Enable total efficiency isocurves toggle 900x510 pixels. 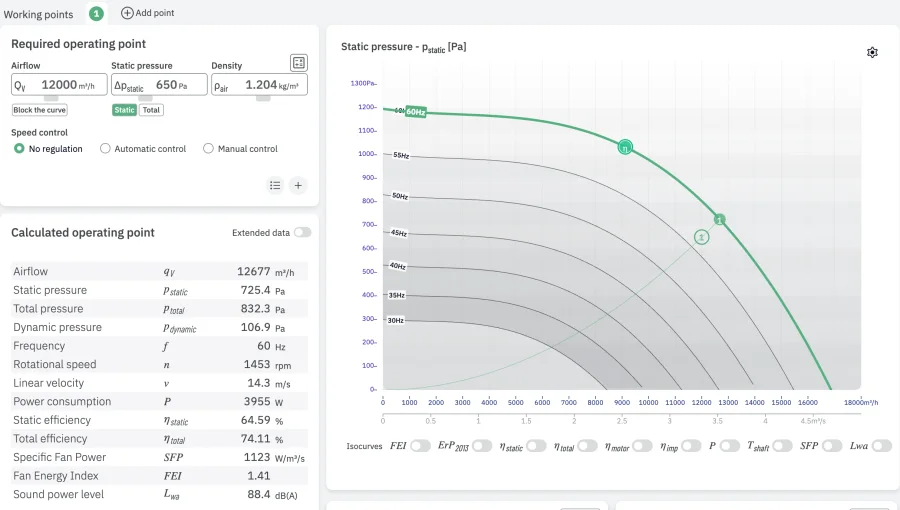pos(587,446)
